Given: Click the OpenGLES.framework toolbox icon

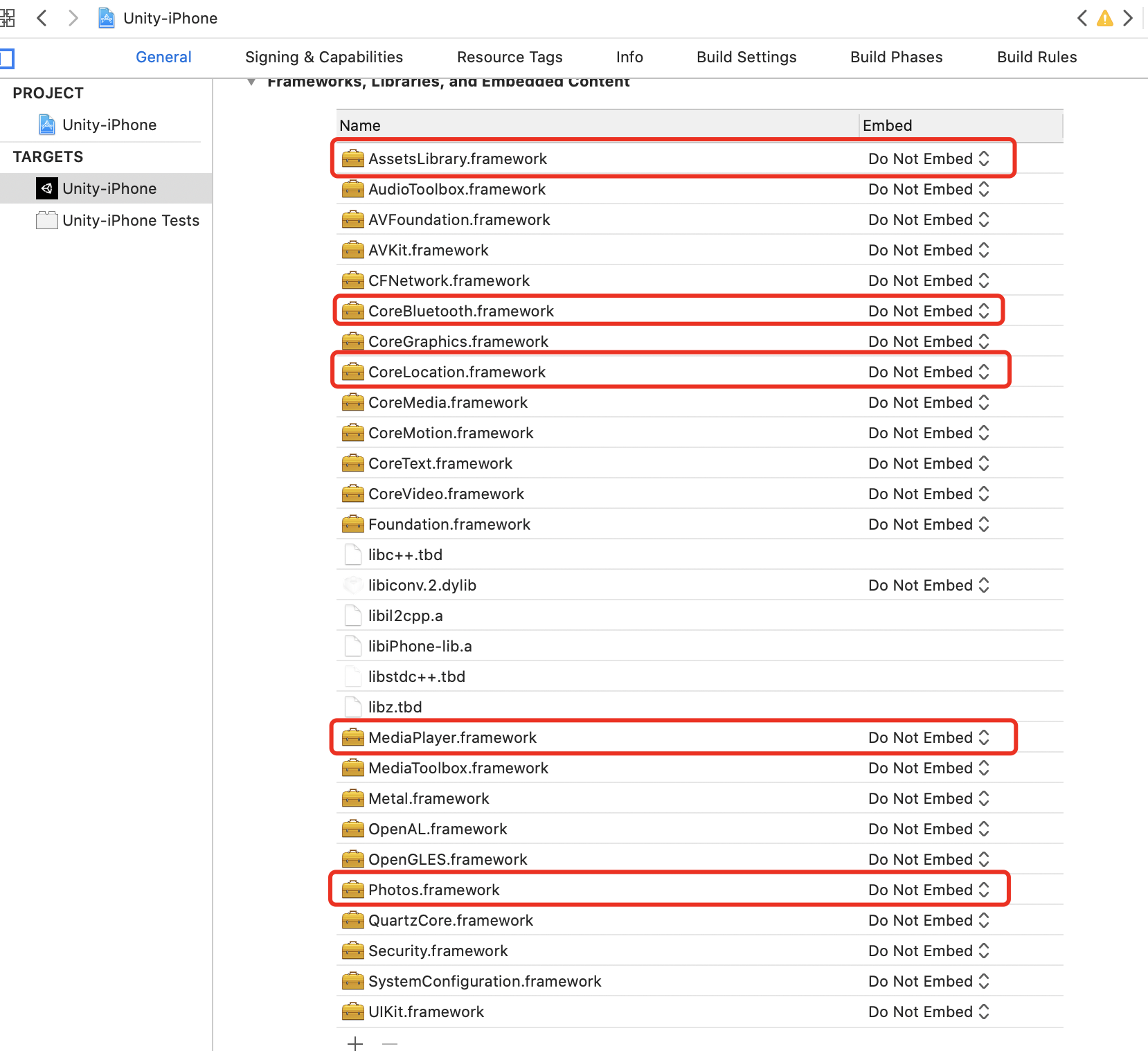Looking at the screenshot, I should [x=353, y=859].
